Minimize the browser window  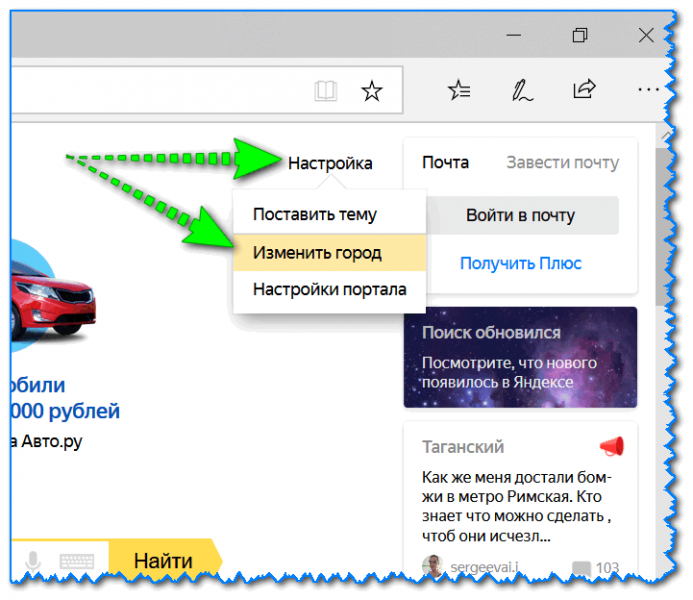tap(514, 35)
